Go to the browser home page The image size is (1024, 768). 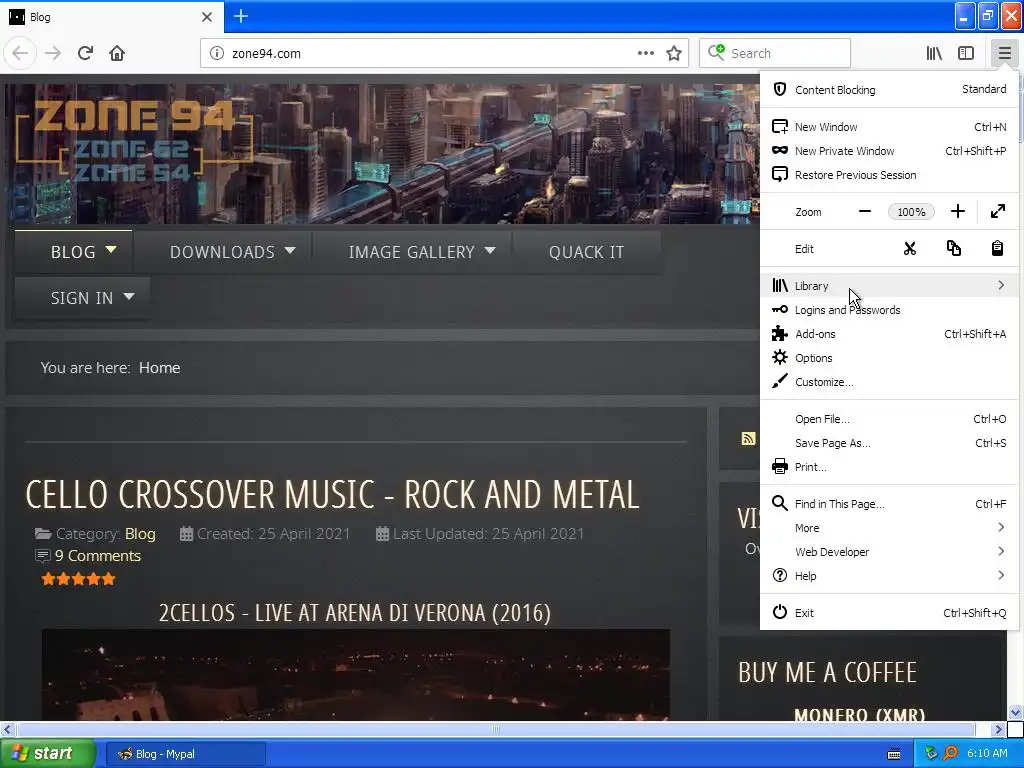[x=117, y=53]
